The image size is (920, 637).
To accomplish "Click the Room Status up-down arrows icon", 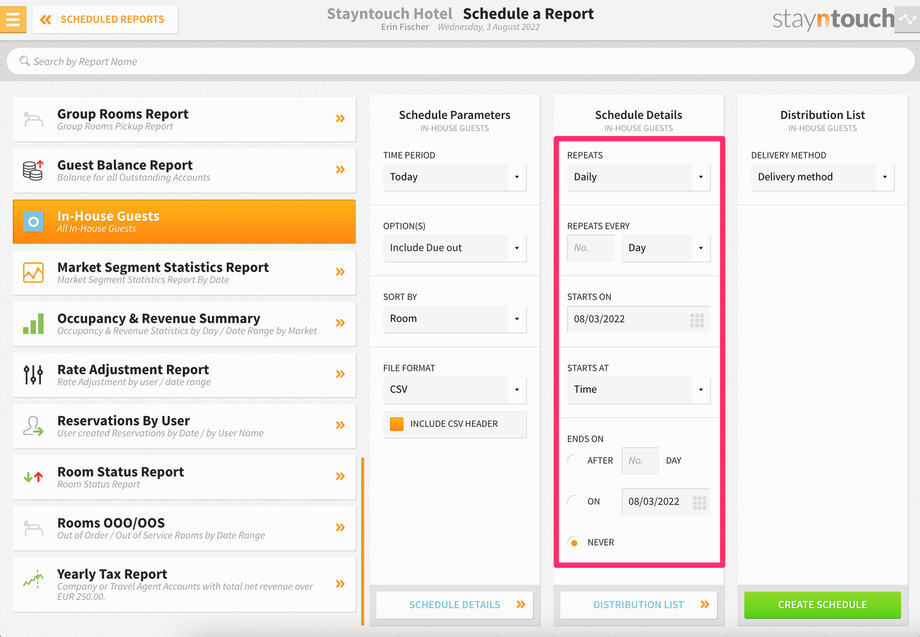I will click(x=33, y=477).
